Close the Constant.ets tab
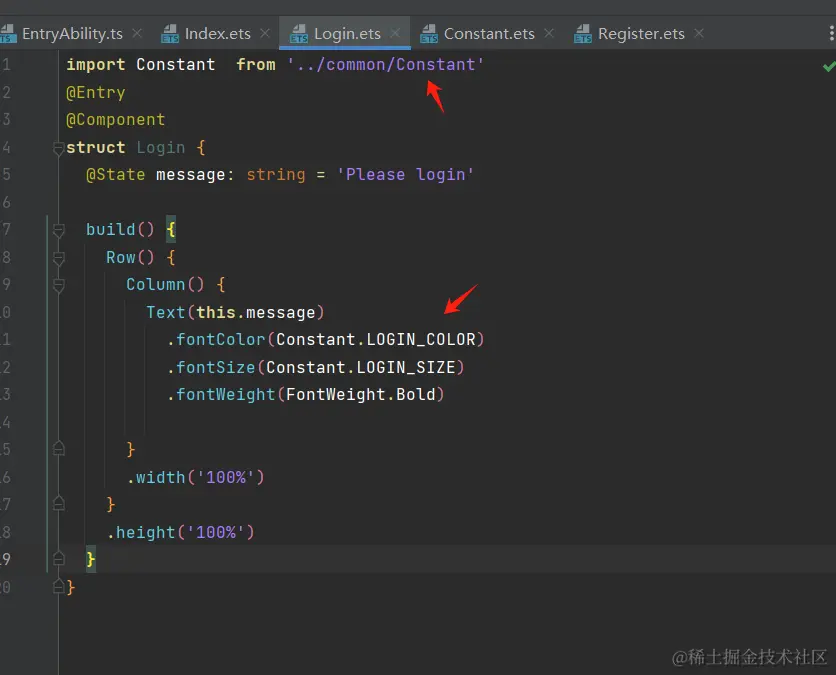836x675 pixels. (x=549, y=34)
